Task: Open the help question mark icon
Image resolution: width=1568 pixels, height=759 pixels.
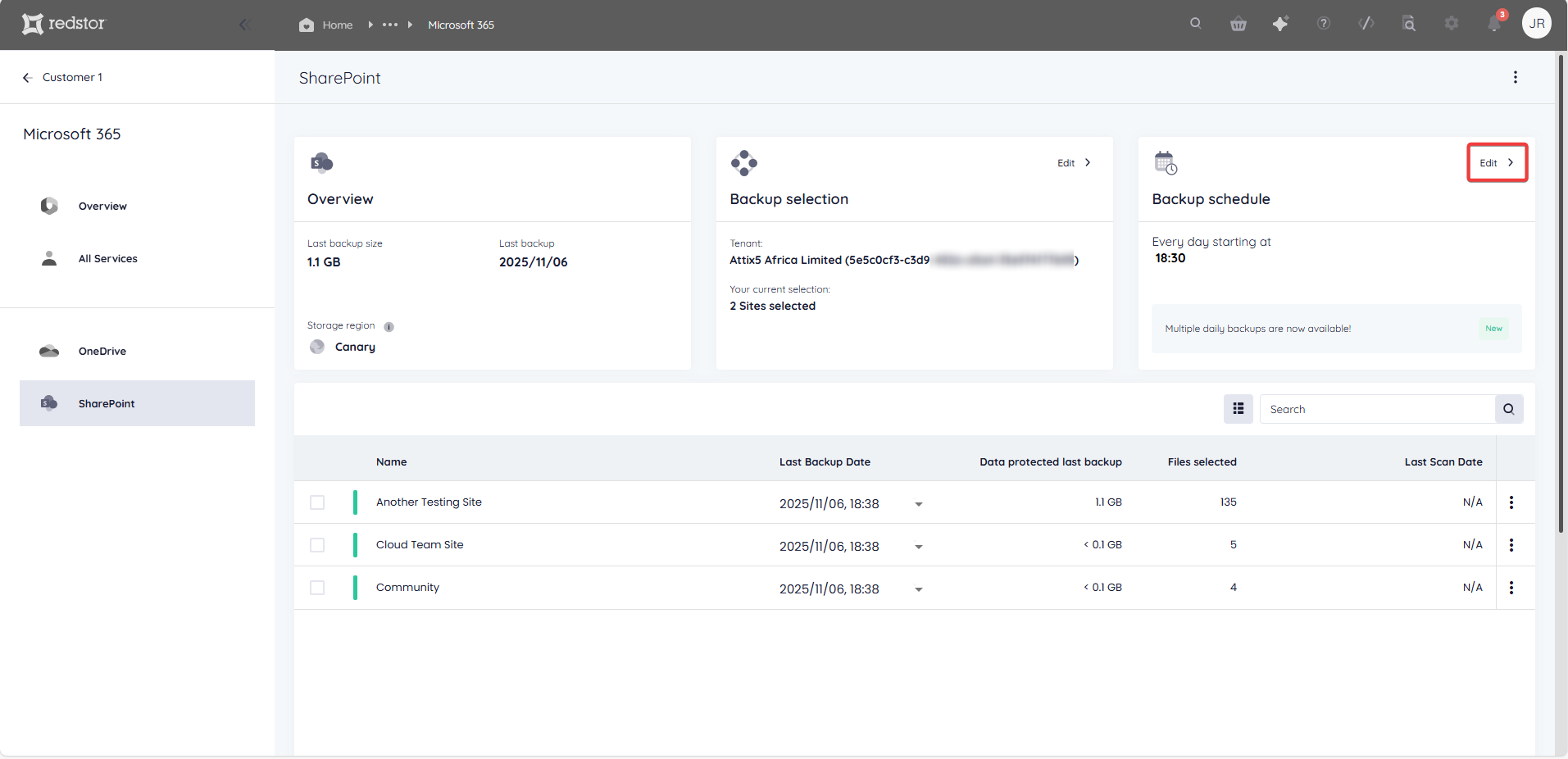Action: coord(1324,24)
